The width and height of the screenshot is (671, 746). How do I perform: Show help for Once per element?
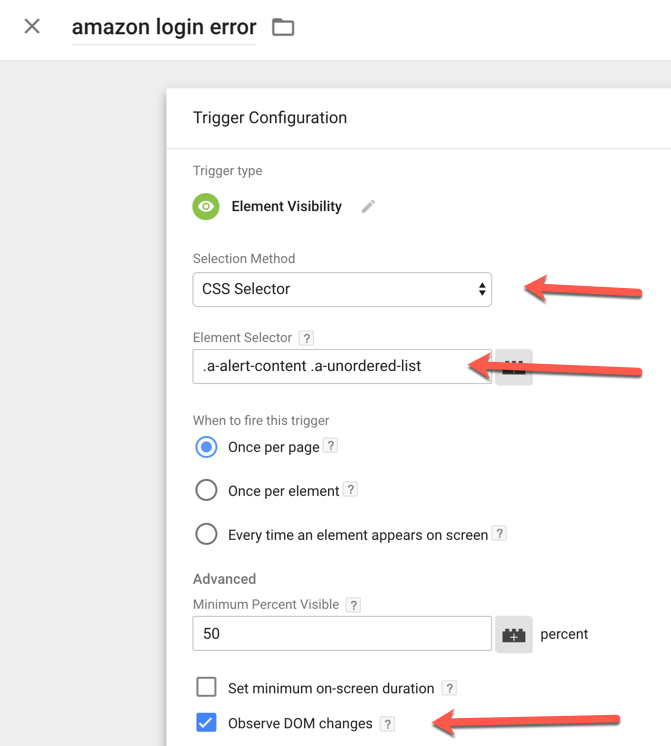(351, 490)
